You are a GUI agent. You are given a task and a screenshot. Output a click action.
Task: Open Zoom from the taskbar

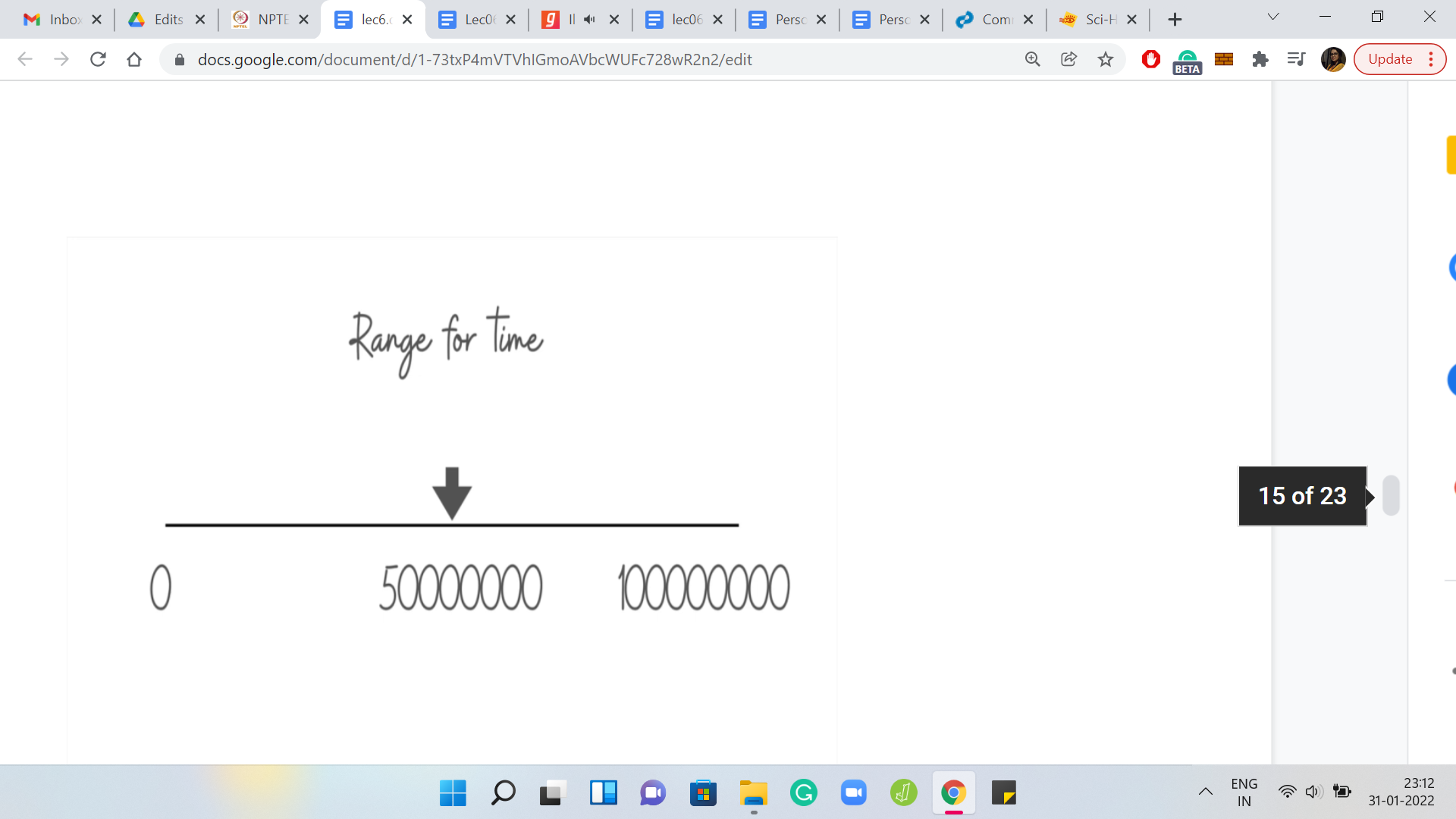(853, 793)
